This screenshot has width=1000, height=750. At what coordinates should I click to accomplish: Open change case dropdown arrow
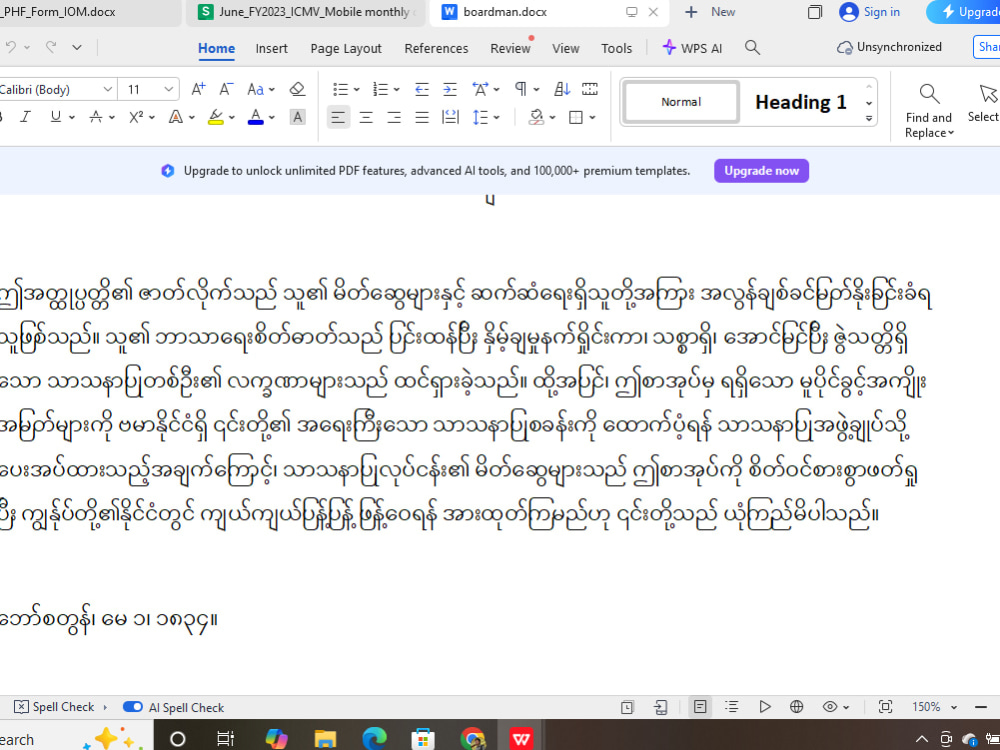272,90
